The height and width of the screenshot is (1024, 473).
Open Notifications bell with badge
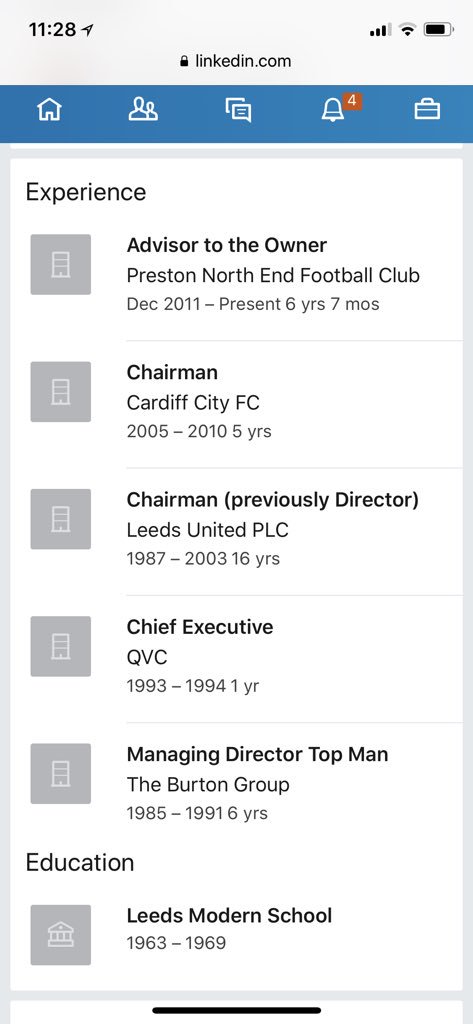333,110
